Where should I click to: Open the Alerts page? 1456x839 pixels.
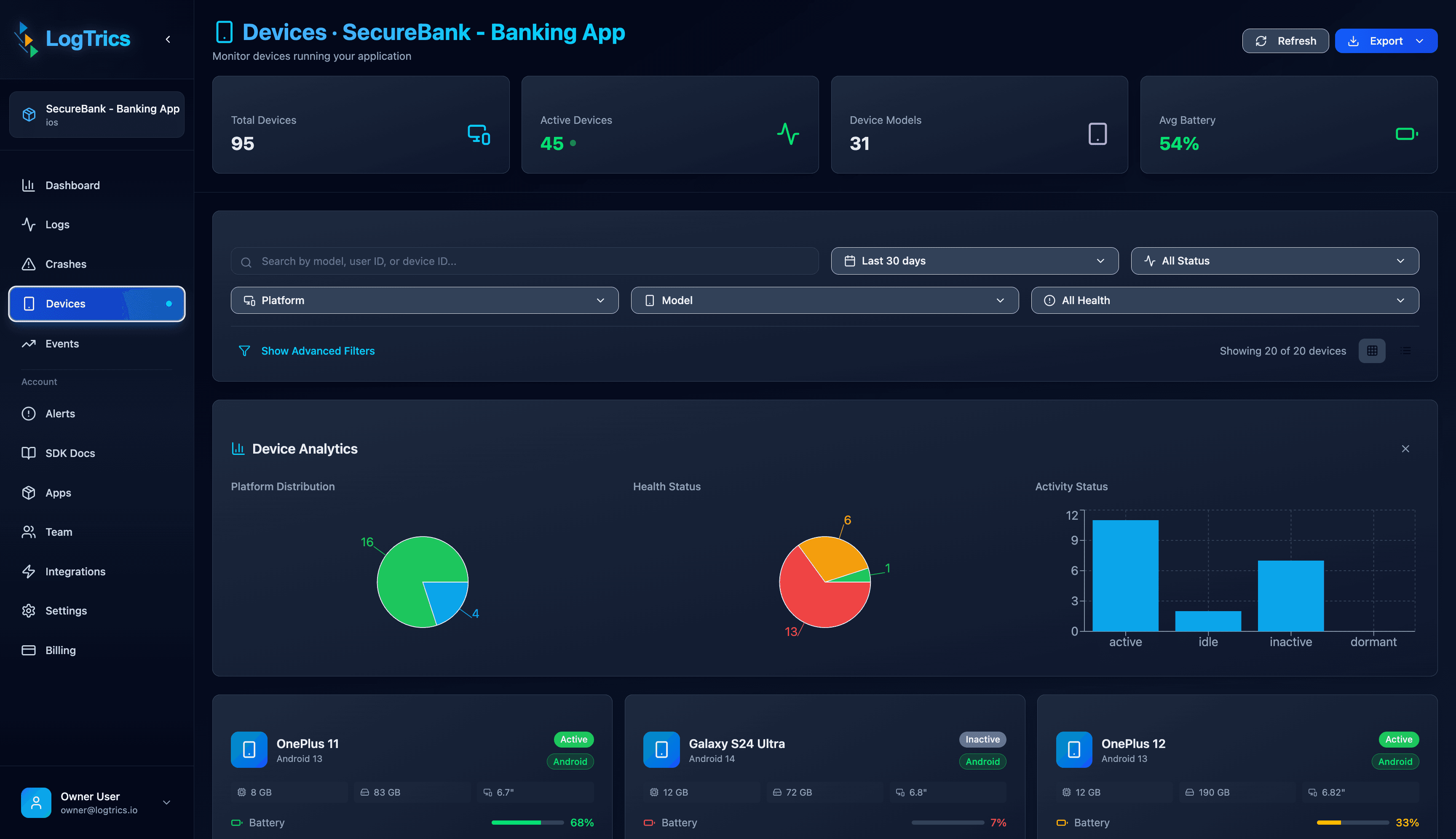coord(60,413)
